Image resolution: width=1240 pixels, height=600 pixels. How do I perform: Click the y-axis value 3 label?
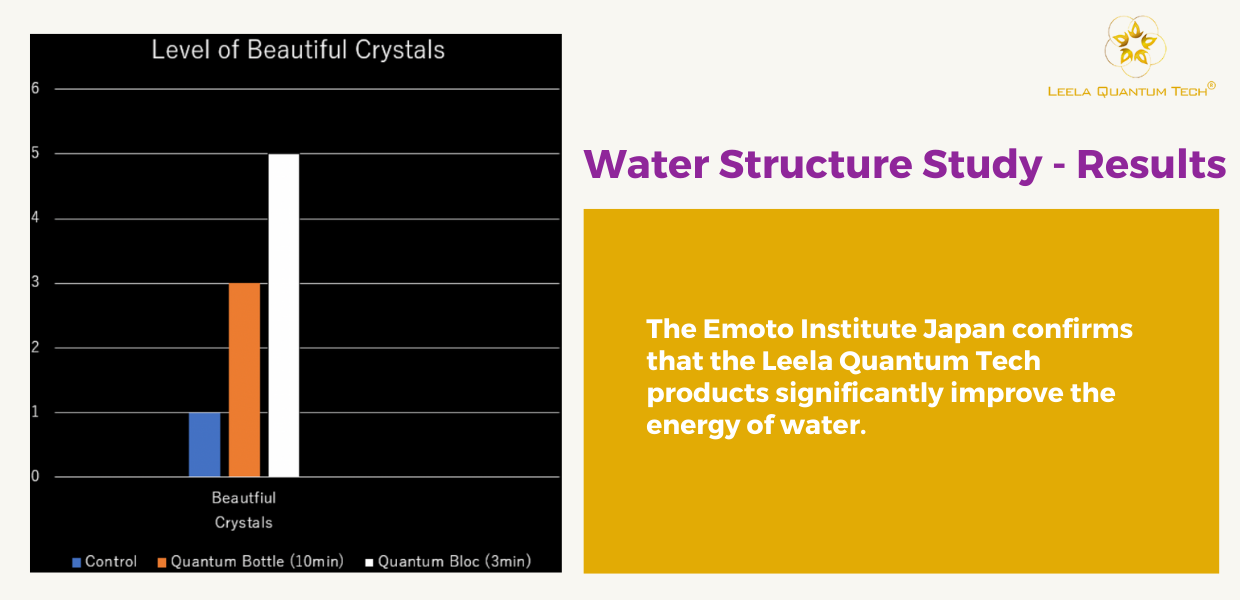pyautogui.click(x=35, y=283)
